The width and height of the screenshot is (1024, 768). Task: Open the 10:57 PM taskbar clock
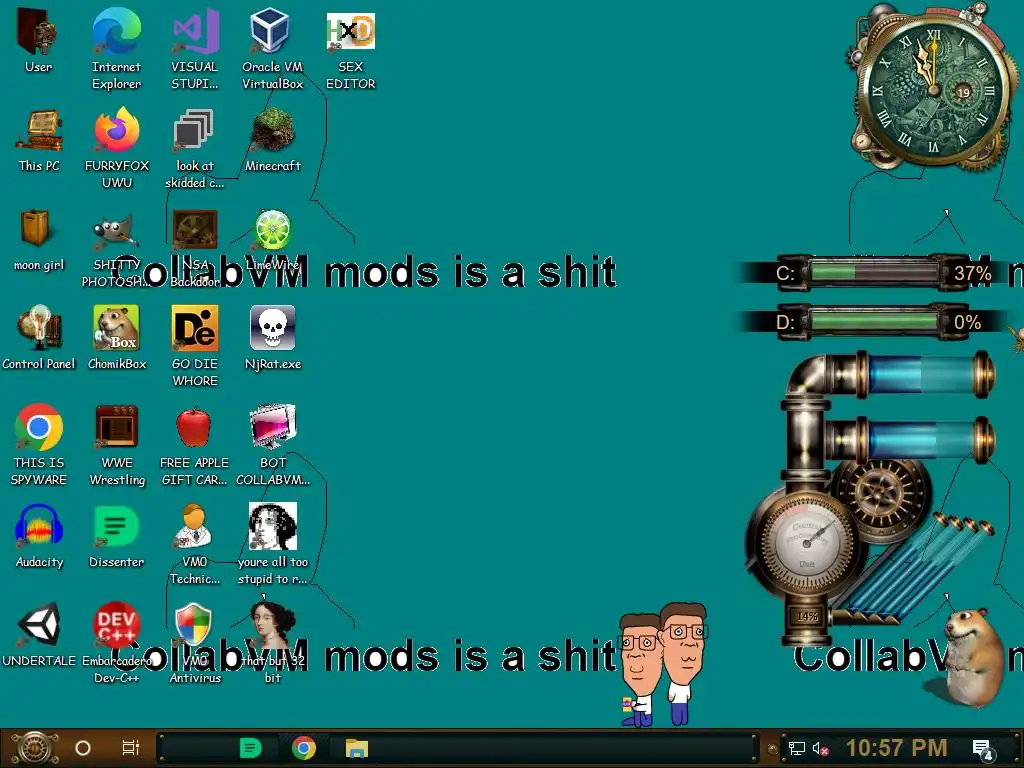(x=897, y=748)
